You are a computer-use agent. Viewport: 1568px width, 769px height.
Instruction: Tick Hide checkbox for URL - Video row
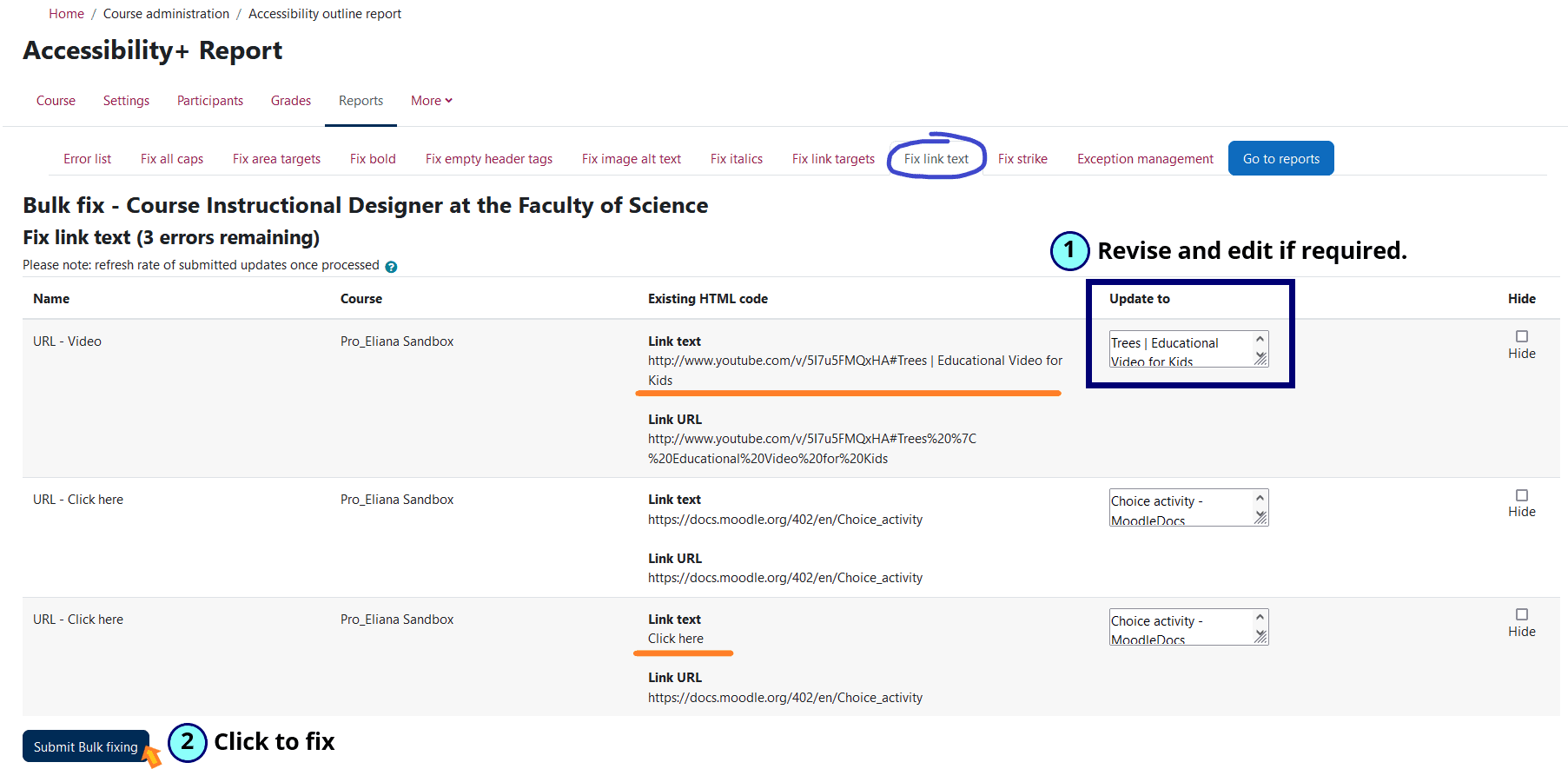point(1521,336)
